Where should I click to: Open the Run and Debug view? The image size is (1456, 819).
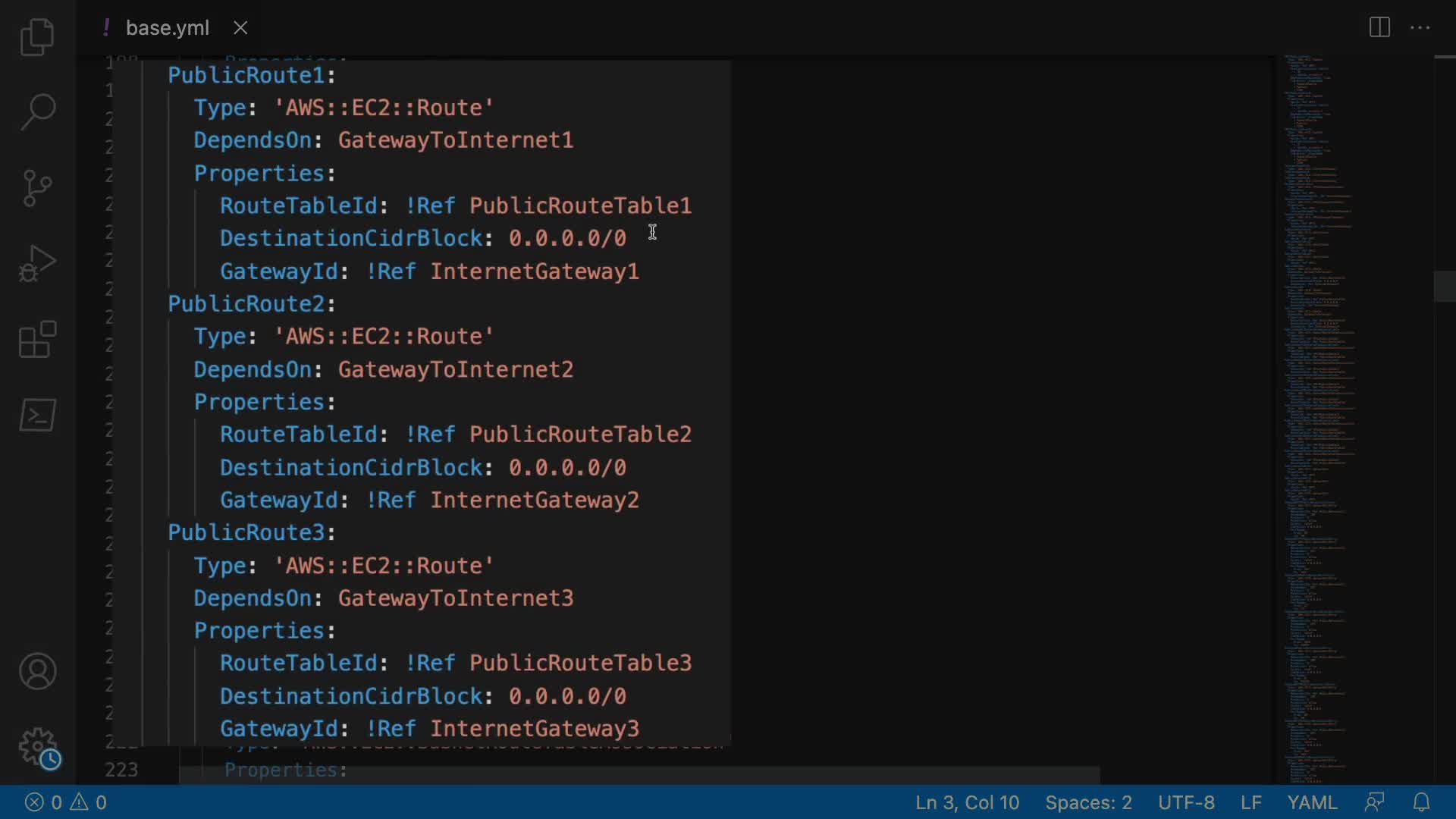pos(37,263)
